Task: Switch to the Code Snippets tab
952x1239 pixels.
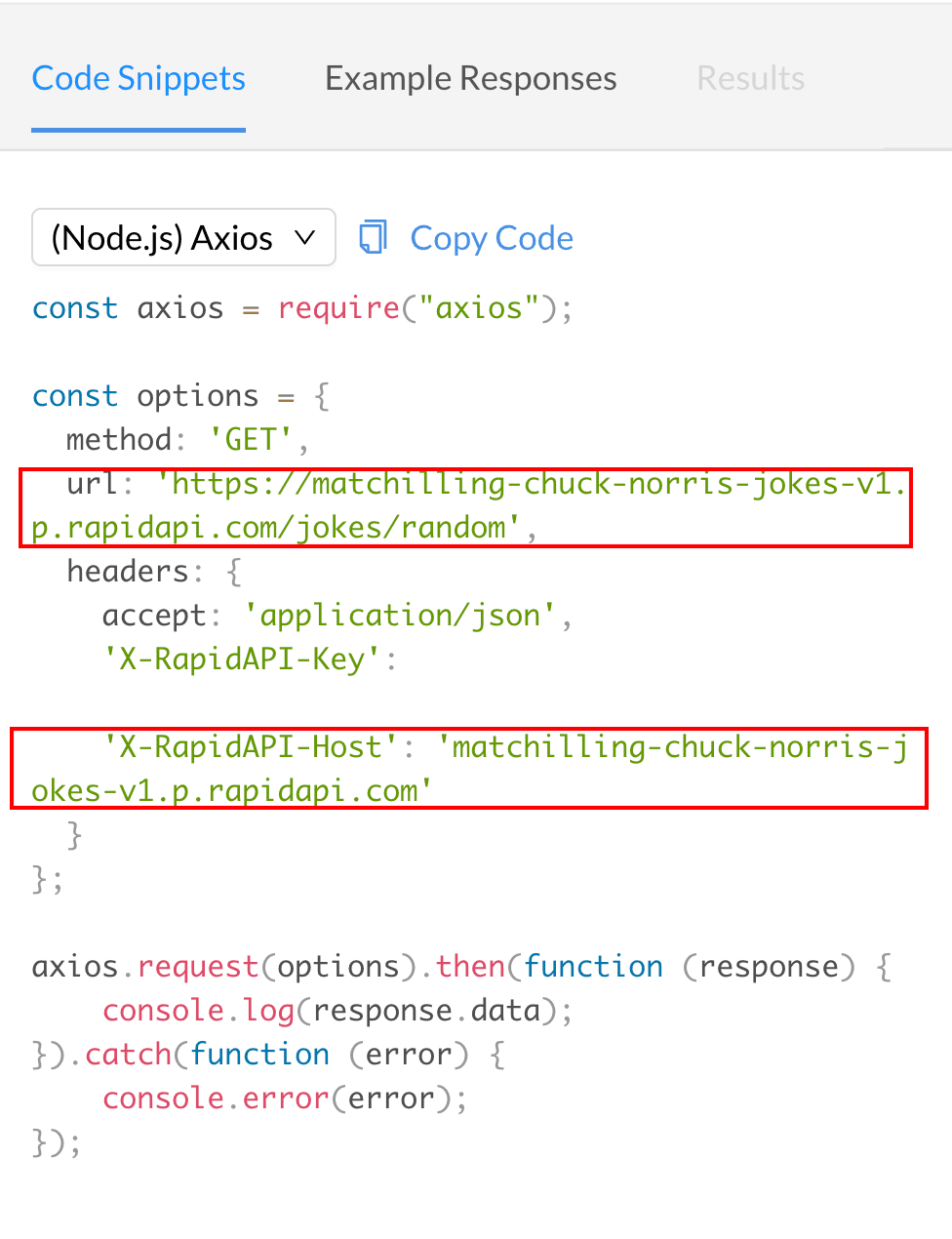Action: point(139,78)
